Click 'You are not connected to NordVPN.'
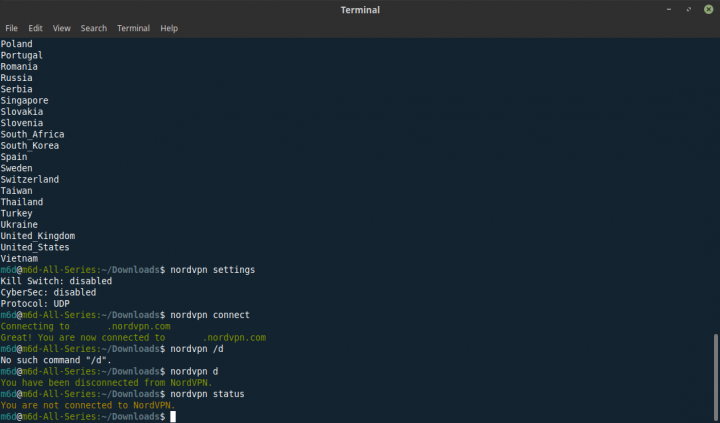This screenshot has height=423, width=720. 88,405
